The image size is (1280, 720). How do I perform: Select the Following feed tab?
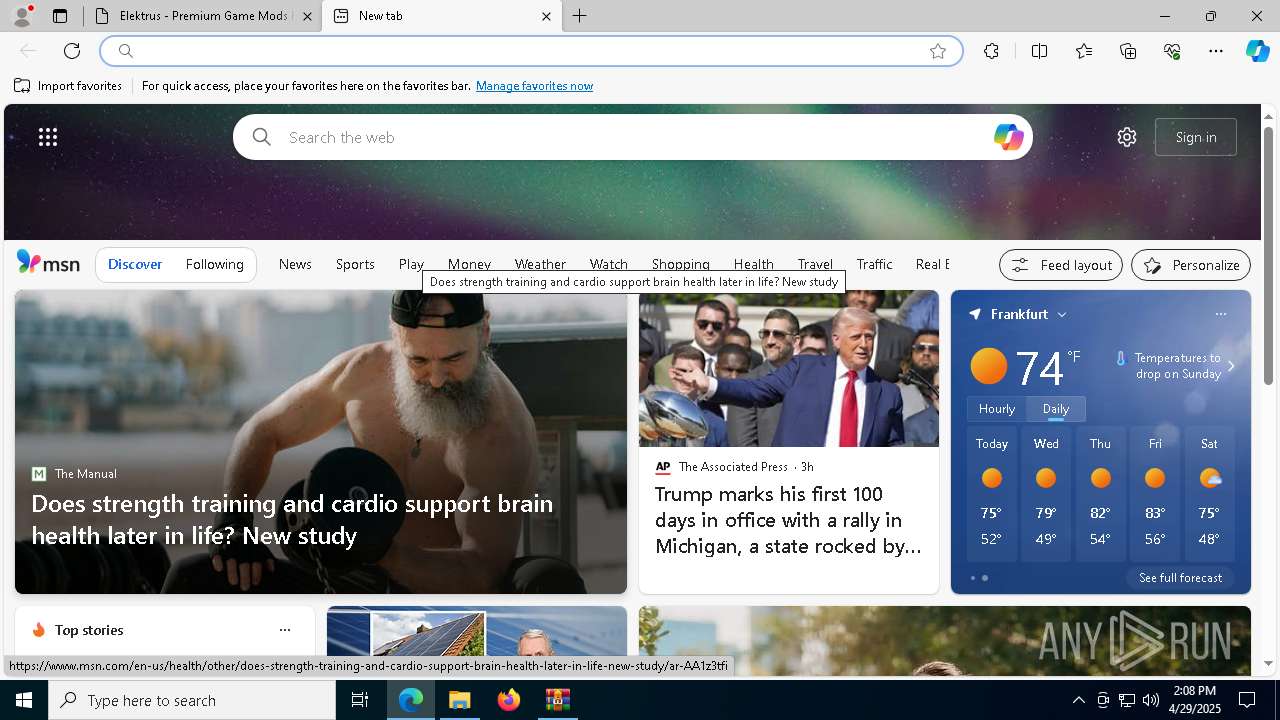click(214, 264)
